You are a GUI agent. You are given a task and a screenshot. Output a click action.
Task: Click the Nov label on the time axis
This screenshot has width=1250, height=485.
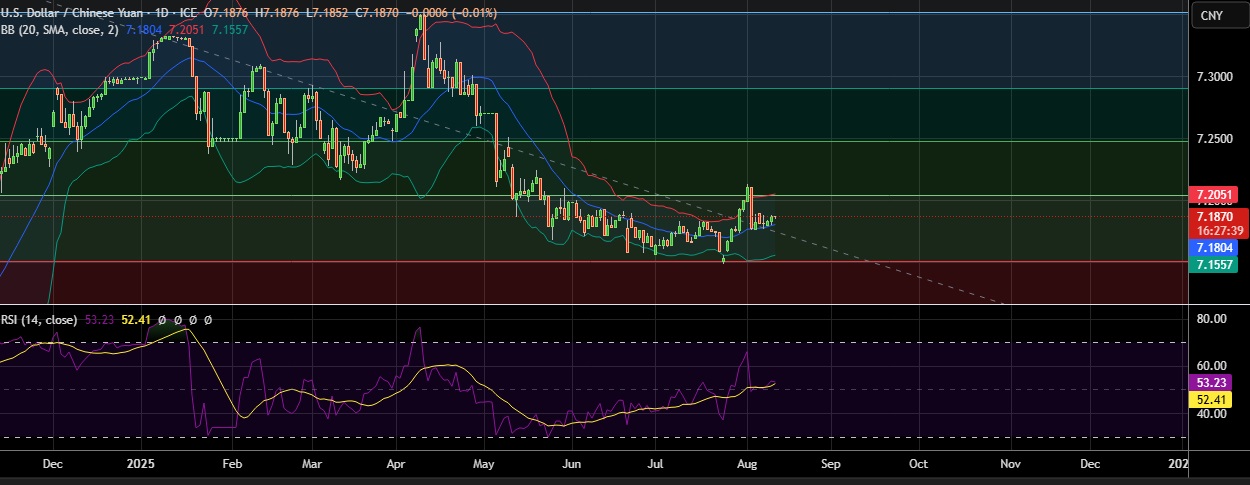(x=1010, y=464)
